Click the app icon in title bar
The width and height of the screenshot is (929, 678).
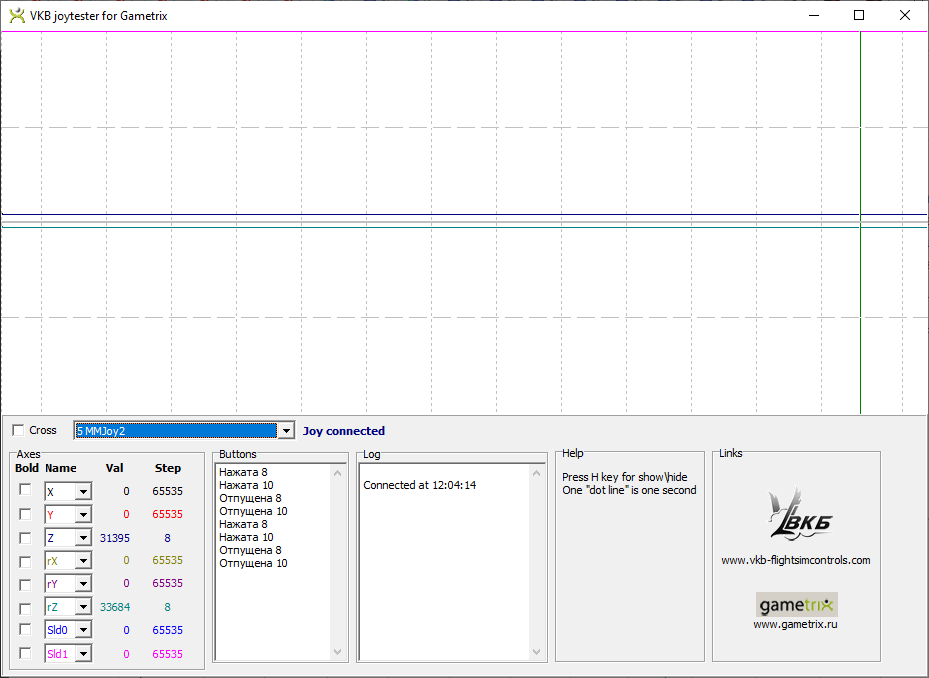[x=16, y=15]
